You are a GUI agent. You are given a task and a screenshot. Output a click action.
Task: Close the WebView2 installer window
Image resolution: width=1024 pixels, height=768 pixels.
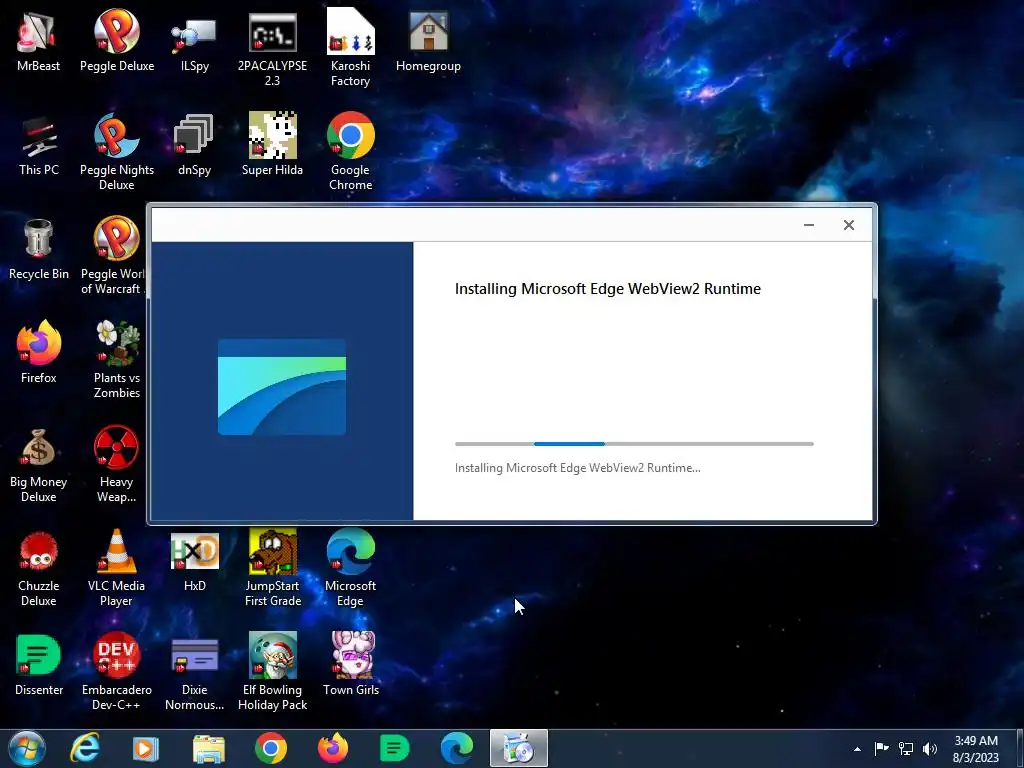[x=848, y=225]
